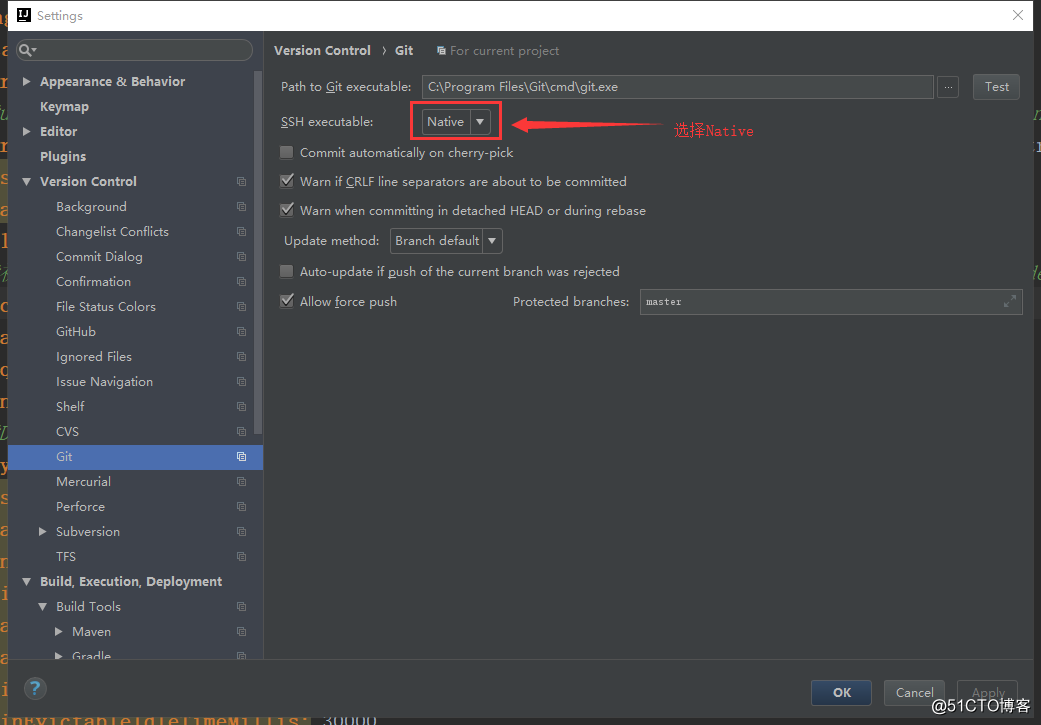Viewport: 1041px width, 725px height.
Task: Expand the Subversion tree node
Action: (42, 532)
